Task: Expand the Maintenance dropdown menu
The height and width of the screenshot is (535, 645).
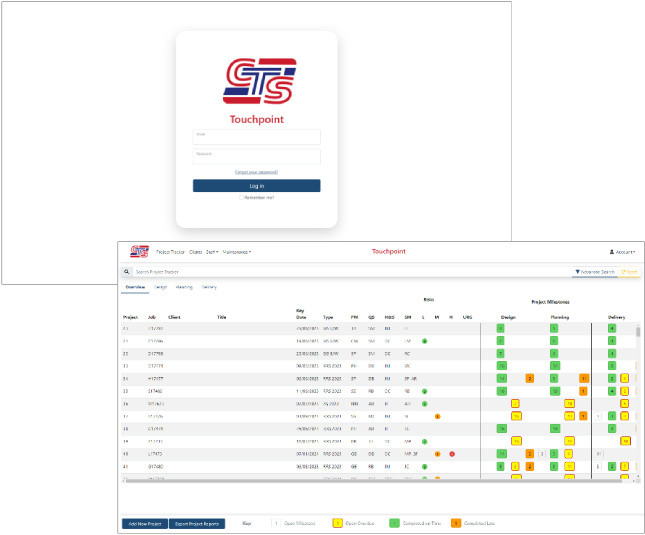Action: pyautogui.click(x=237, y=252)
